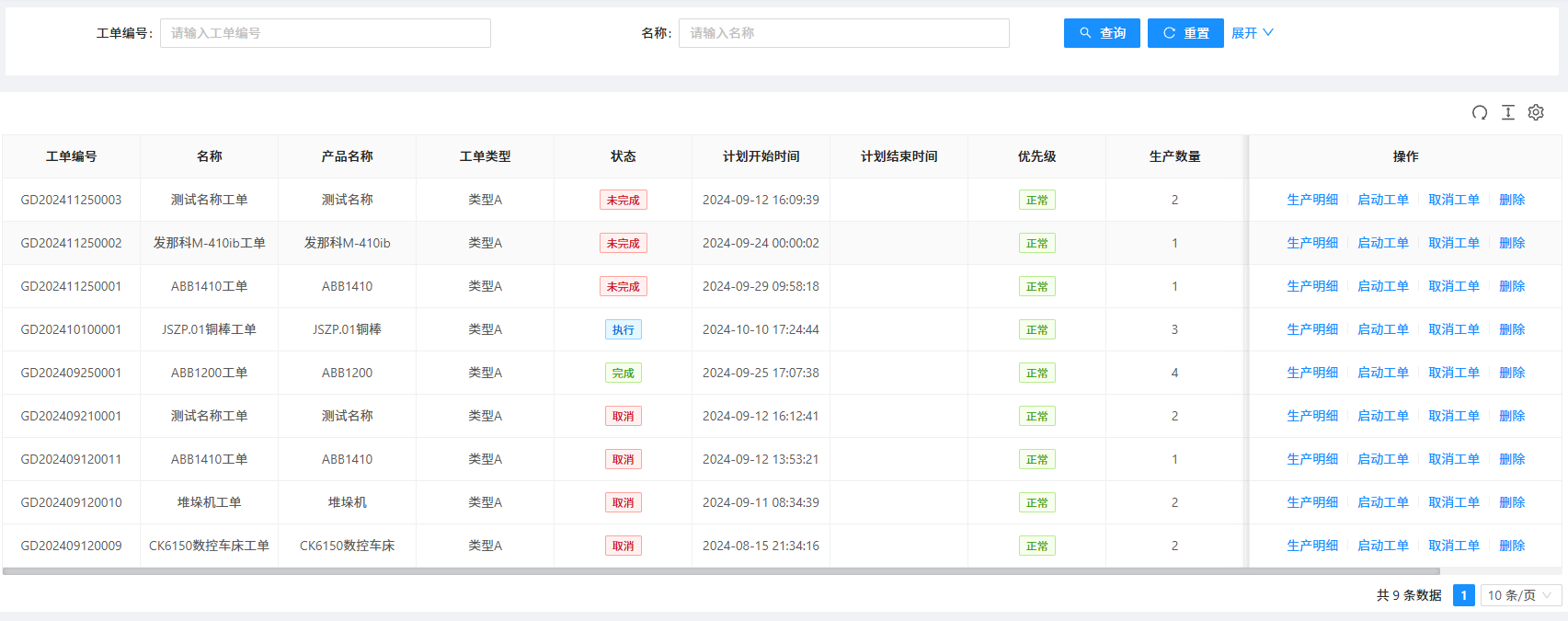Select page 1 in pagination

1464,595
